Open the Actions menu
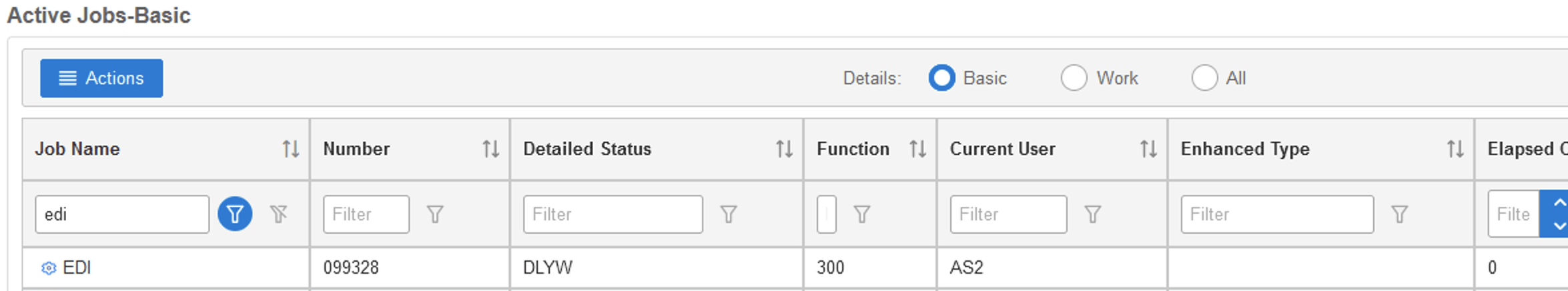Image resolution: width=1568 pixels, height=291 pixels. click(101, 78)
